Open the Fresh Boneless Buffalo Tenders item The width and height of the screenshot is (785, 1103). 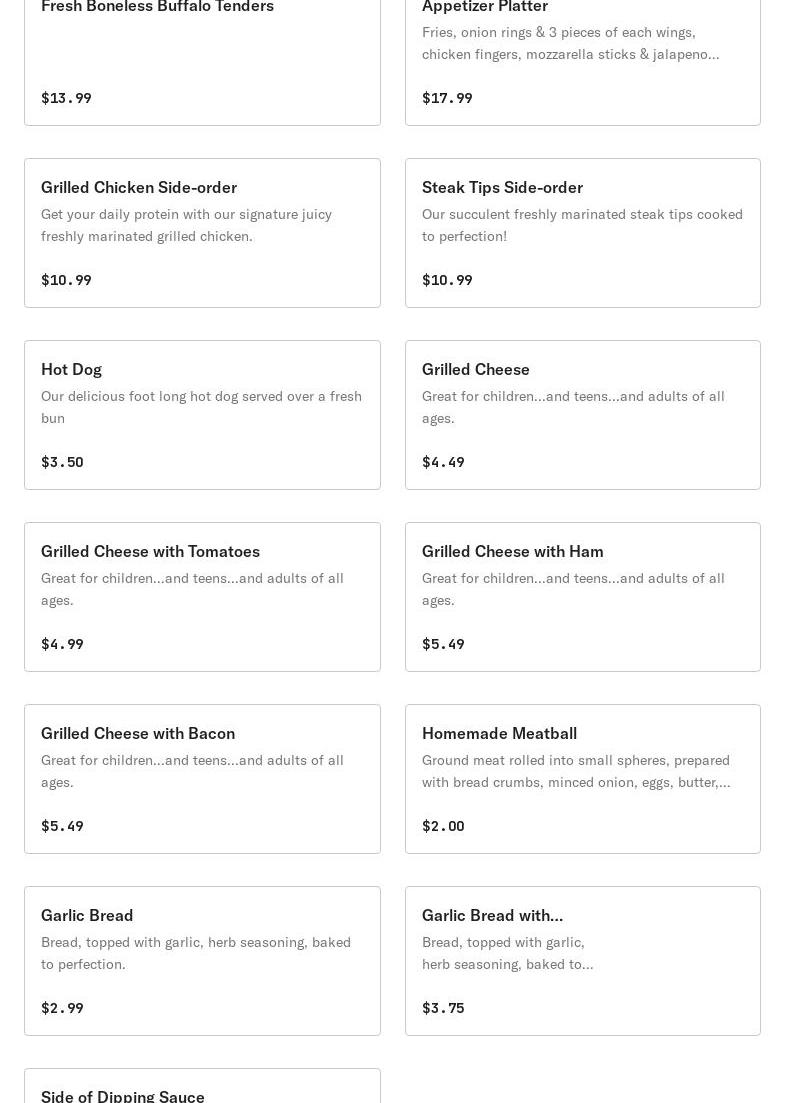coord(203,62)
